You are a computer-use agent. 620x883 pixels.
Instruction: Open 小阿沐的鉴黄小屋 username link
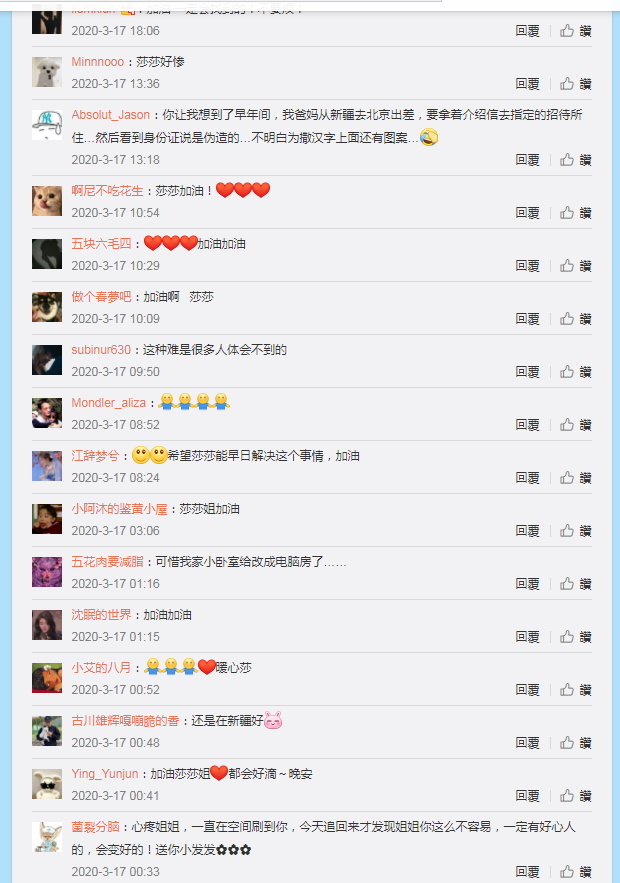119,509
